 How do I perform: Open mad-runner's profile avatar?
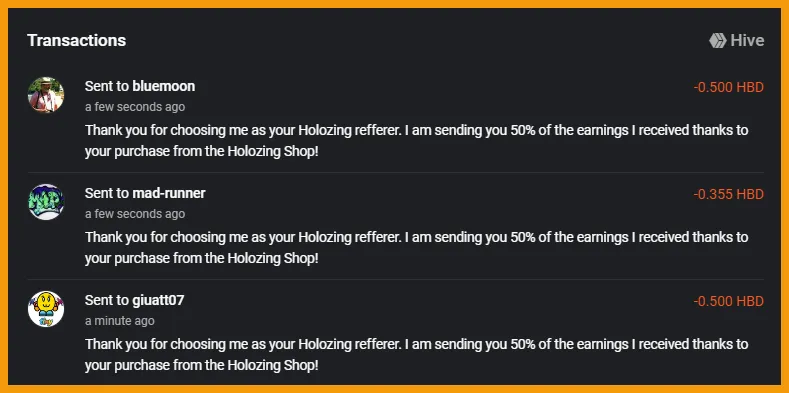[x=46, y=202]
